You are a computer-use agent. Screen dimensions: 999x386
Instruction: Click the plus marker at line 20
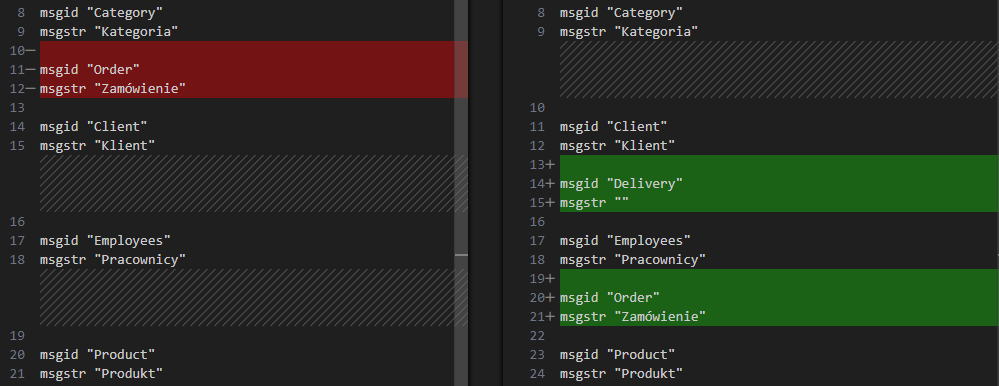(550, 297)
